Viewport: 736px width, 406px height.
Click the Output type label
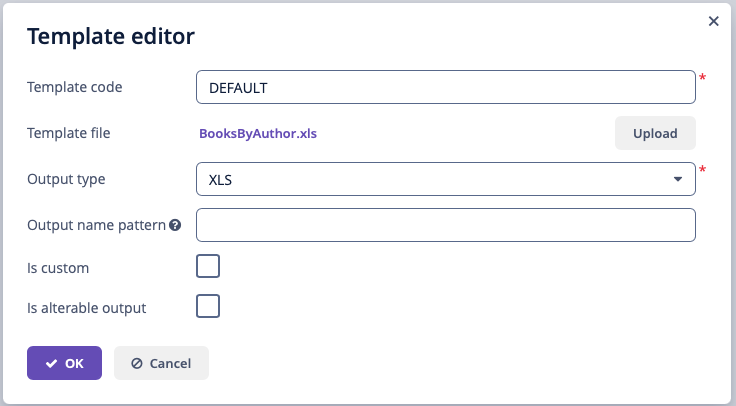pyautogui.click(x=66, y=179)
